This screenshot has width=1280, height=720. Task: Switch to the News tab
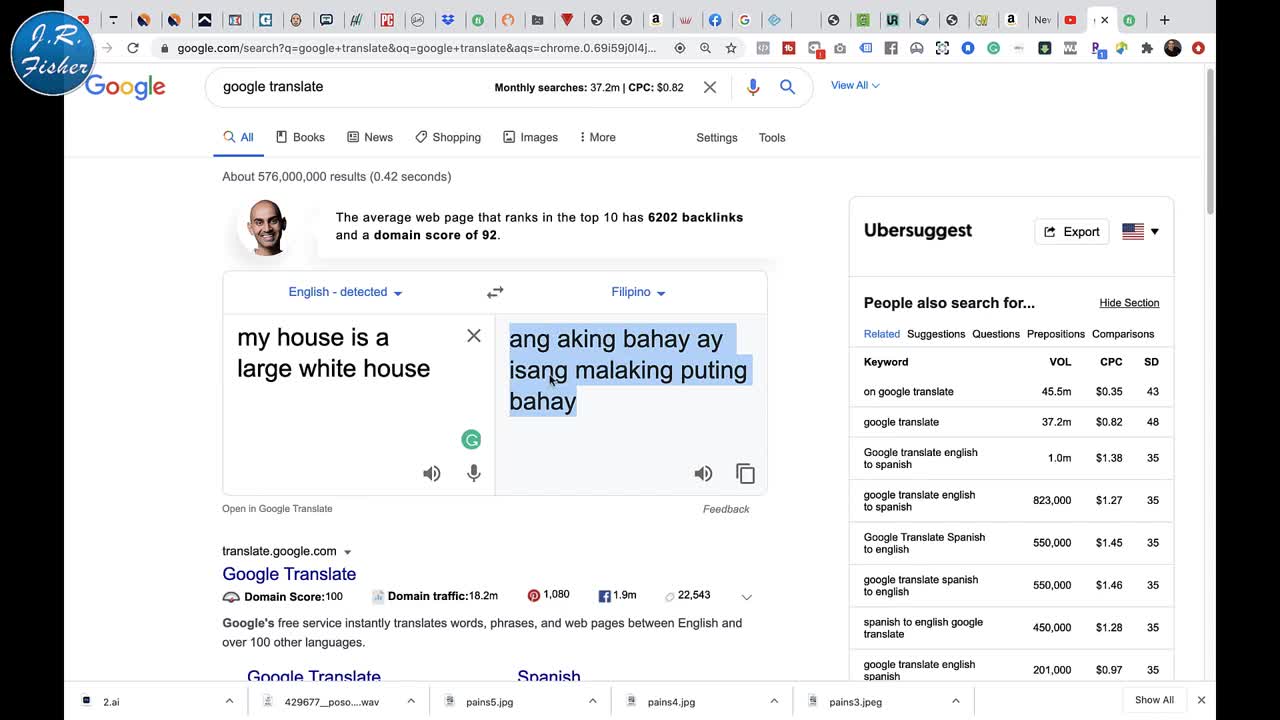pyautogui.click(x=370, y=137)
